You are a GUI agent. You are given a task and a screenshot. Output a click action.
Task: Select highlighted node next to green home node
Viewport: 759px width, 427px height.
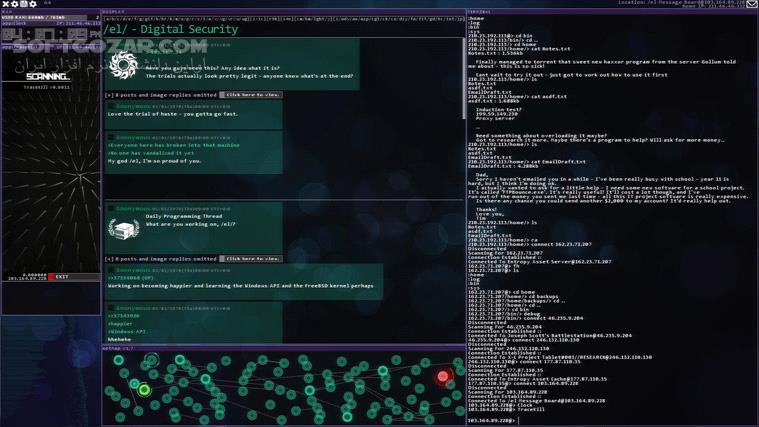point(134,384)
